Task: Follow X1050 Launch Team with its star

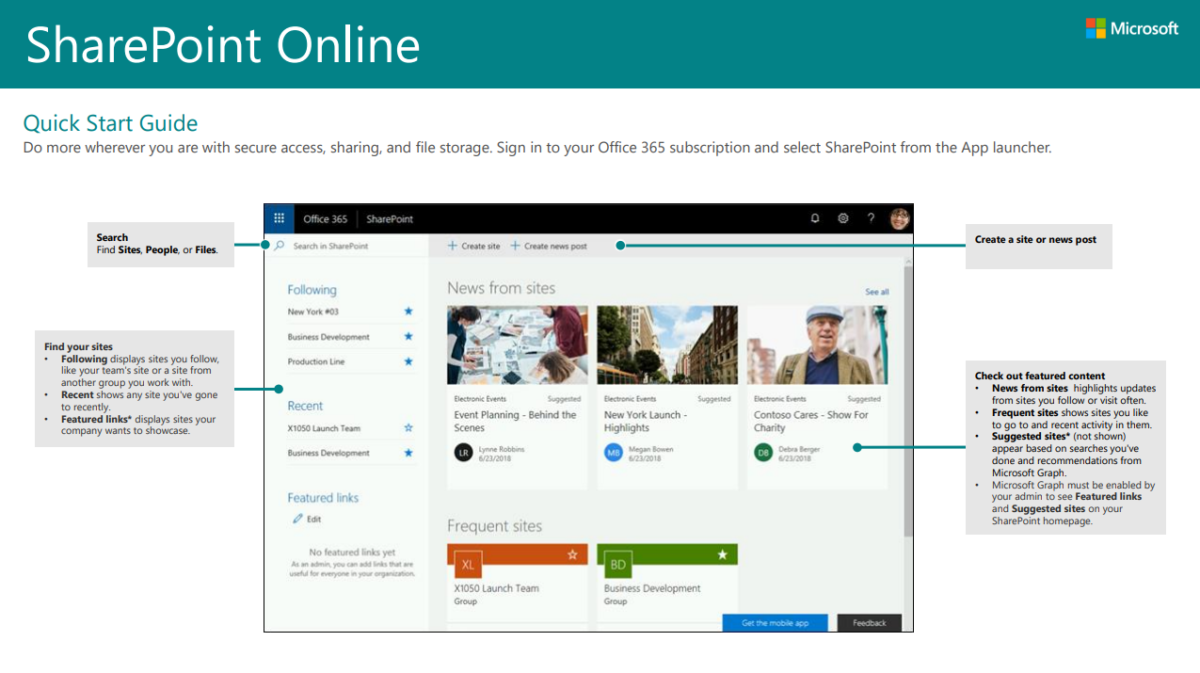Action: coord(408,427)
